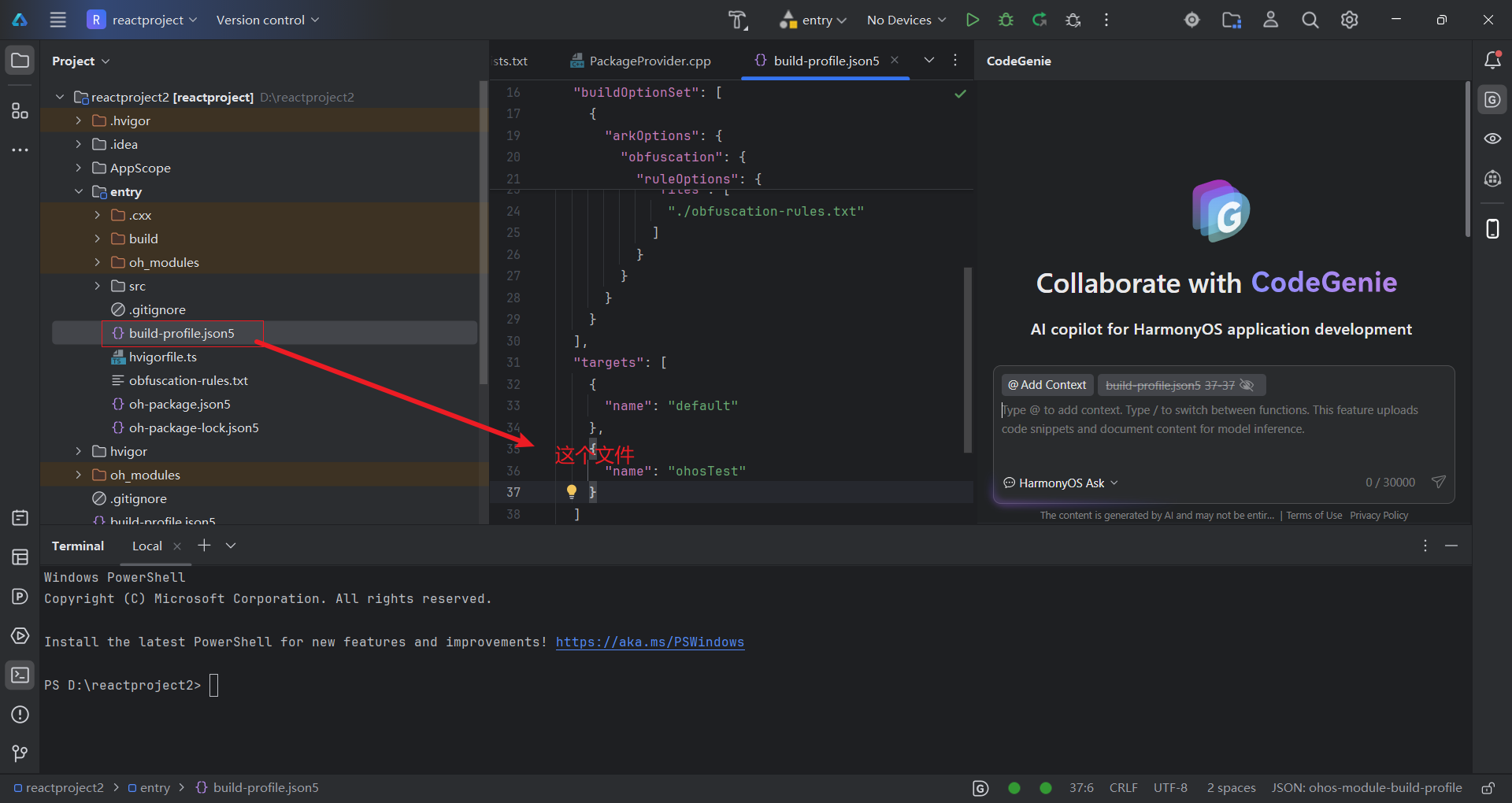
Task: Click the send message paper plane icon
Action: [x=1438, y=482]
